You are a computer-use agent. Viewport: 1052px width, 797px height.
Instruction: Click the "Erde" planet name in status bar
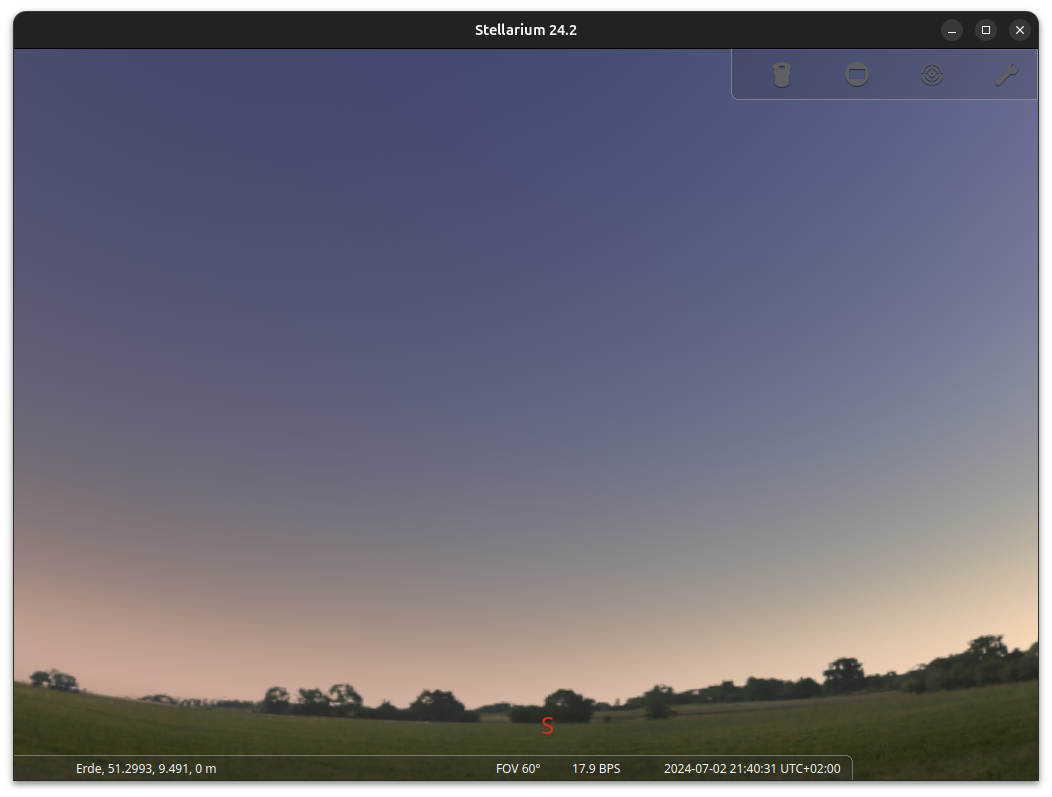click(89, 769)
